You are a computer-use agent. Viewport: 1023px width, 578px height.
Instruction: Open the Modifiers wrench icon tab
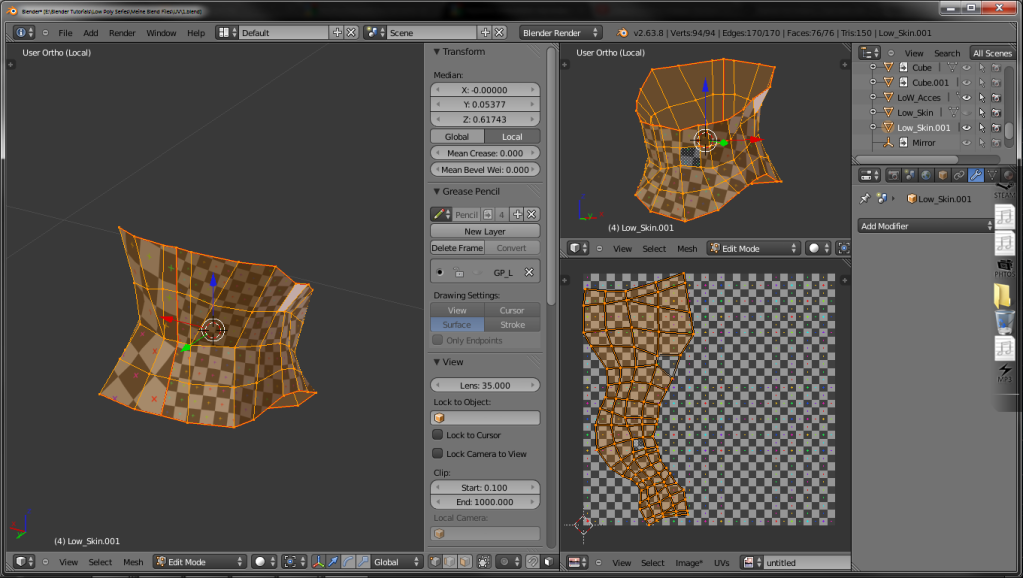click(x=975, y=175)
